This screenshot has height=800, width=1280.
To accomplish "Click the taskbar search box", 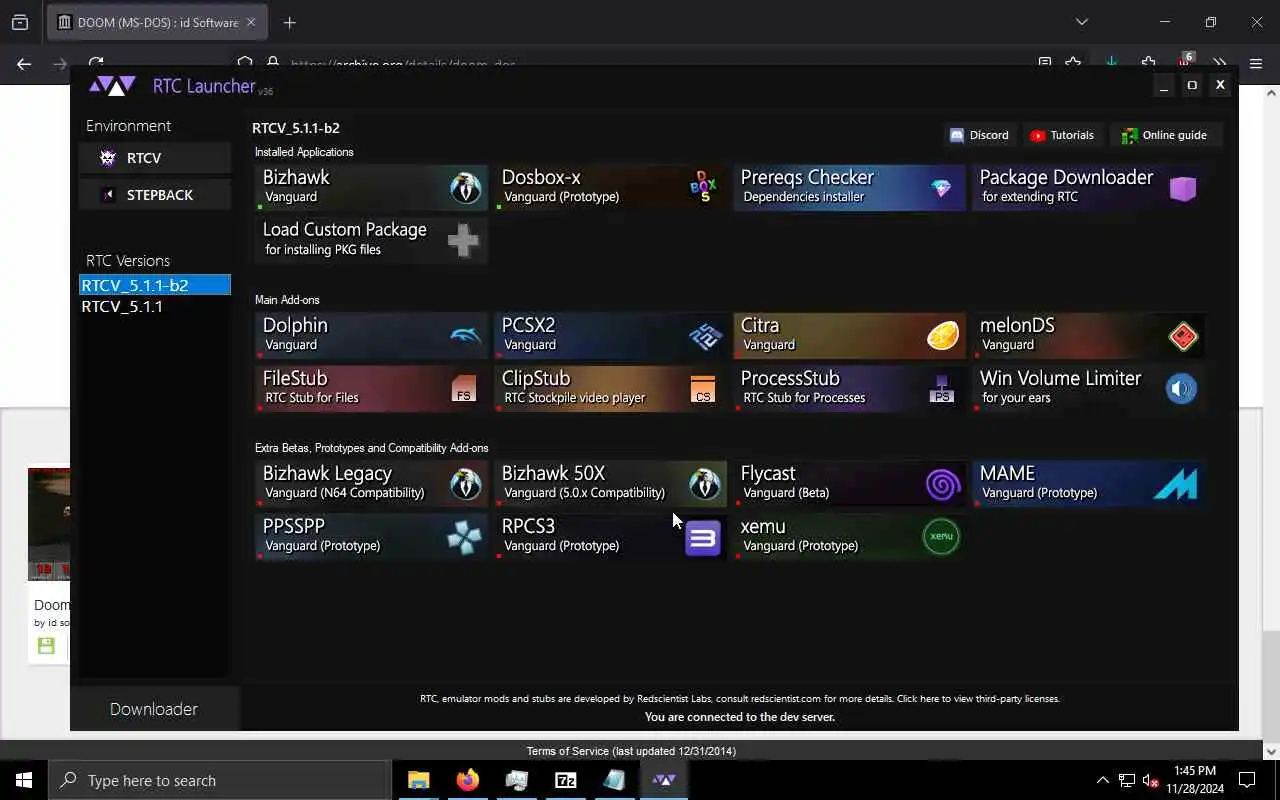I will pos(219,780).
